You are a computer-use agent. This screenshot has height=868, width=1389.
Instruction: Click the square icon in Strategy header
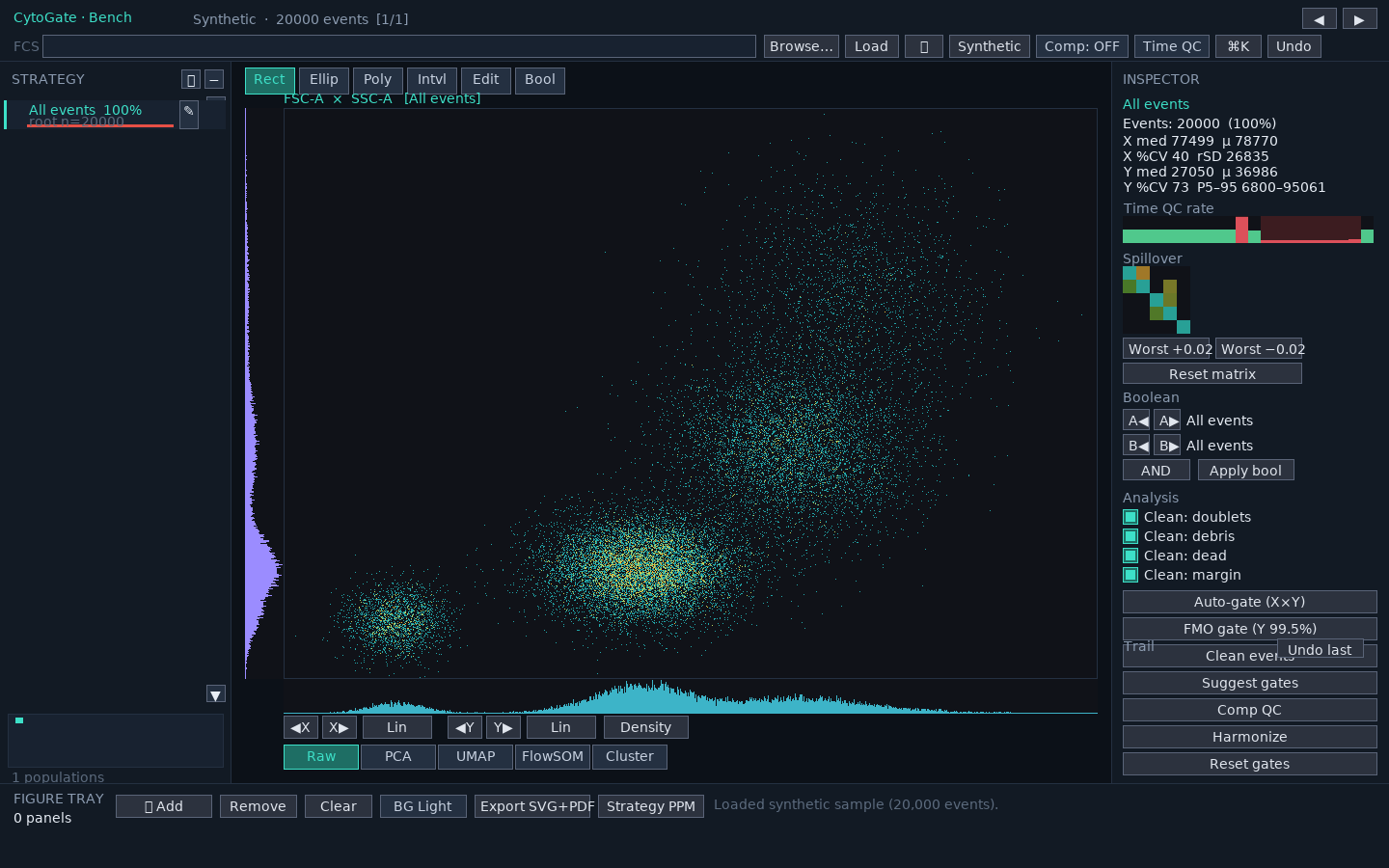point(191,80)
